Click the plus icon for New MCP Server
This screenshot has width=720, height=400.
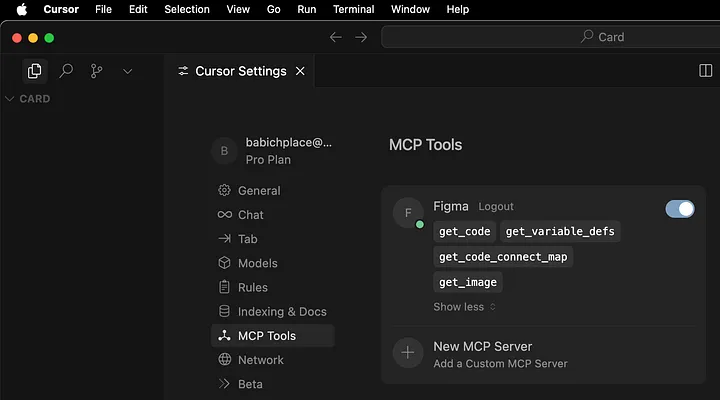408,353
